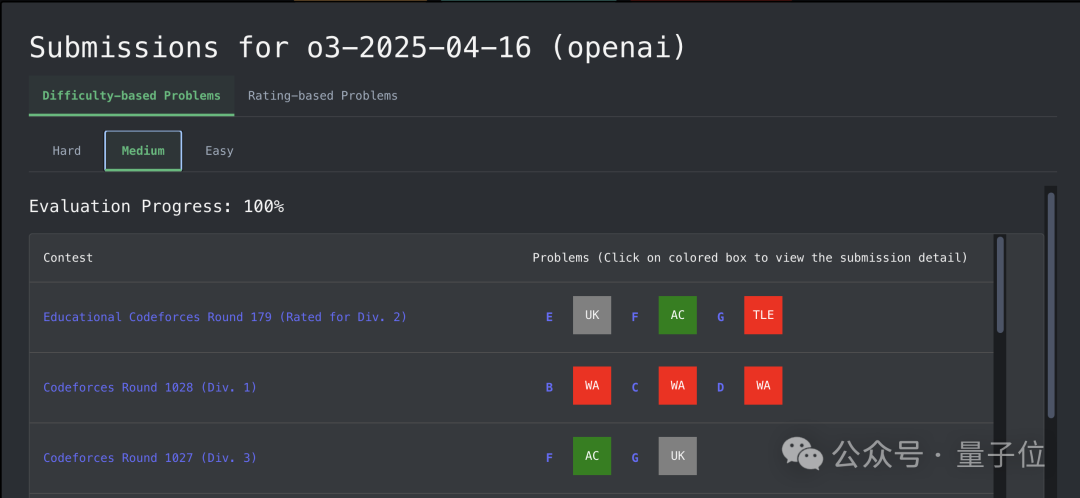The image size is (1080, 498).
Task: Open WA box for Round 1028 problem C
Action: pos(677,386)
